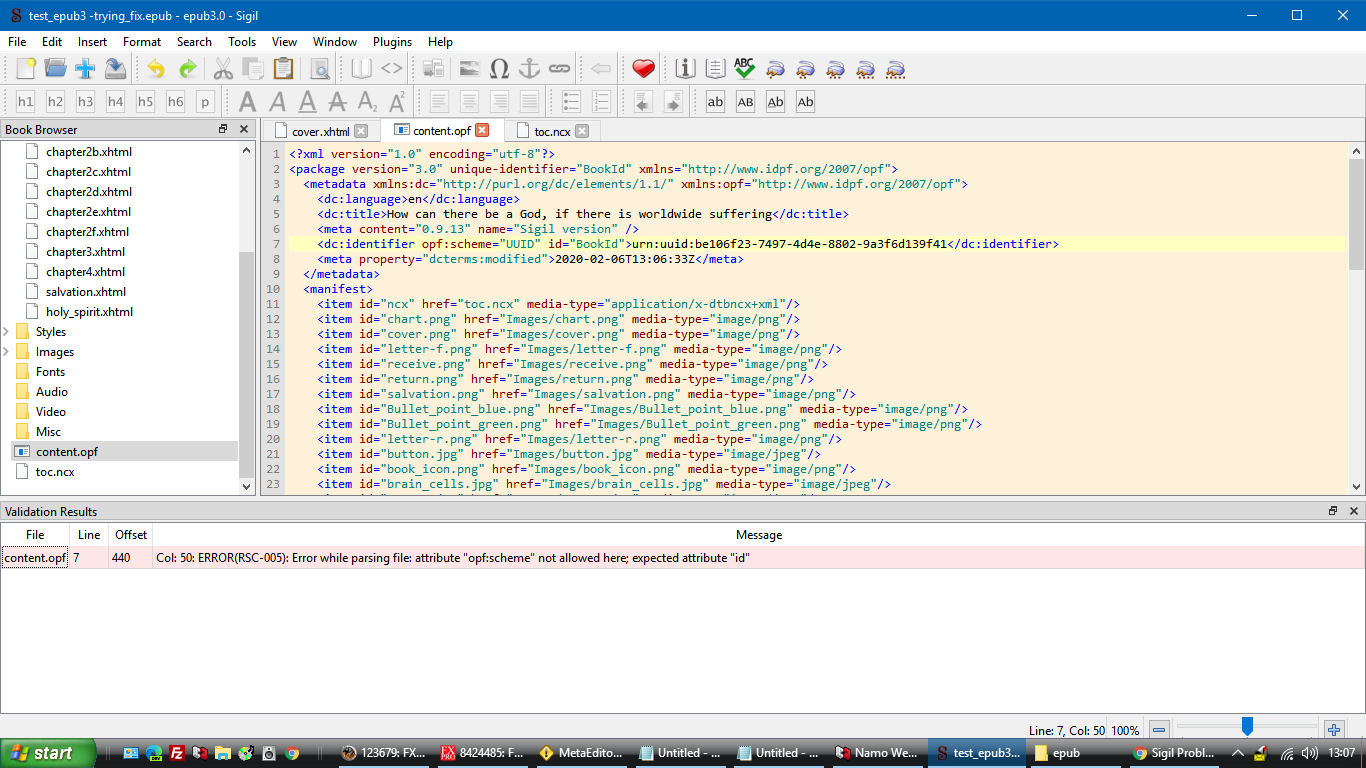Switch to Code View icon
The image size is (1366, 768).
[392, 69]
